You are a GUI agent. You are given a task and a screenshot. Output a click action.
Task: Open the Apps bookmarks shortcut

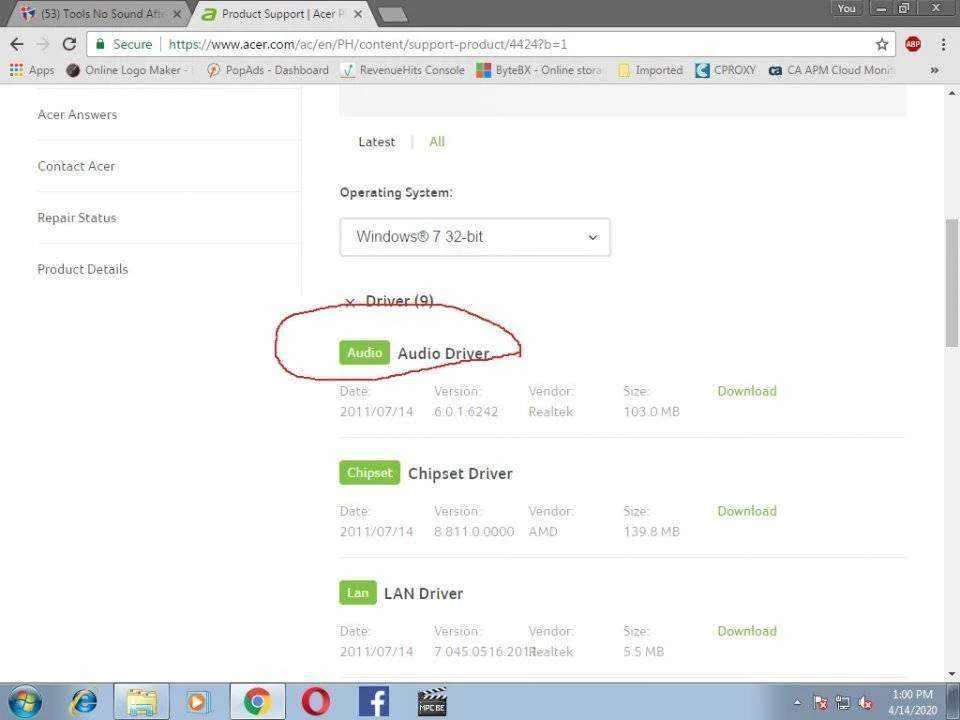click(x=32, y=70)
